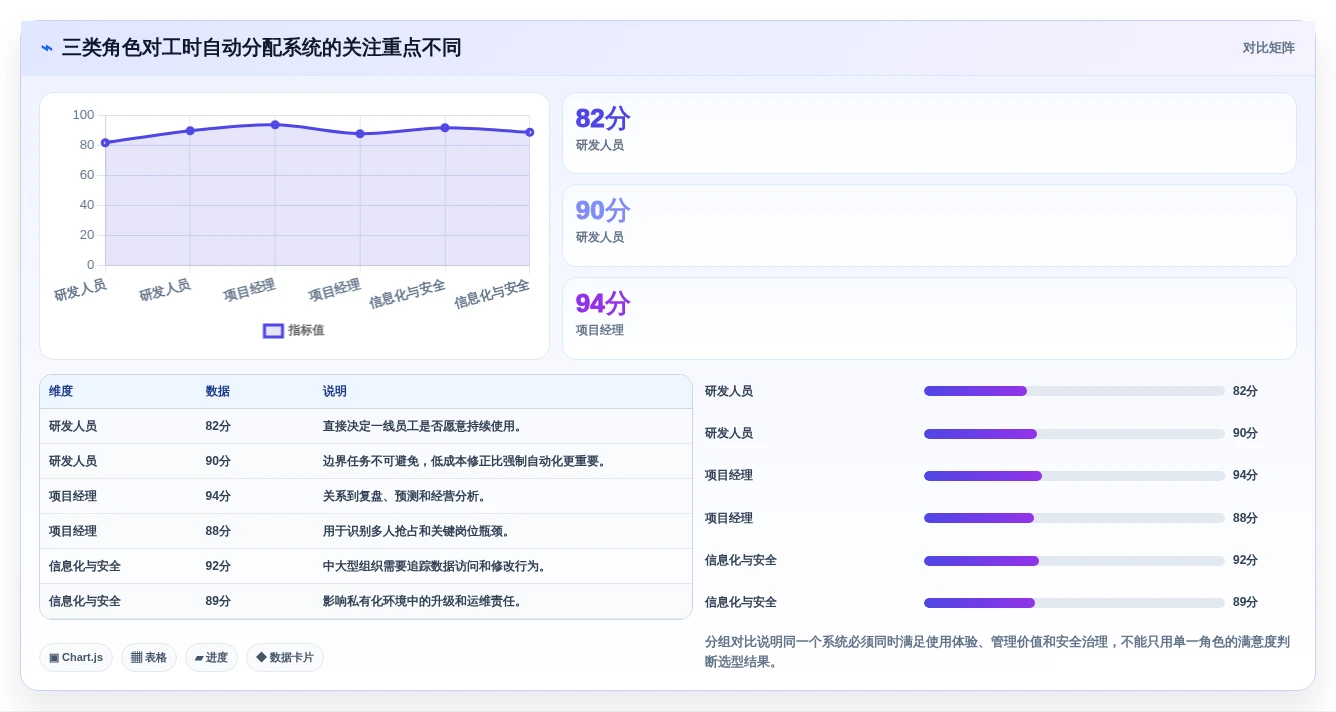Toggle the 指标值 legend swatch
The height and width of the screenshot is (712, 1336).
click(273, 331)
